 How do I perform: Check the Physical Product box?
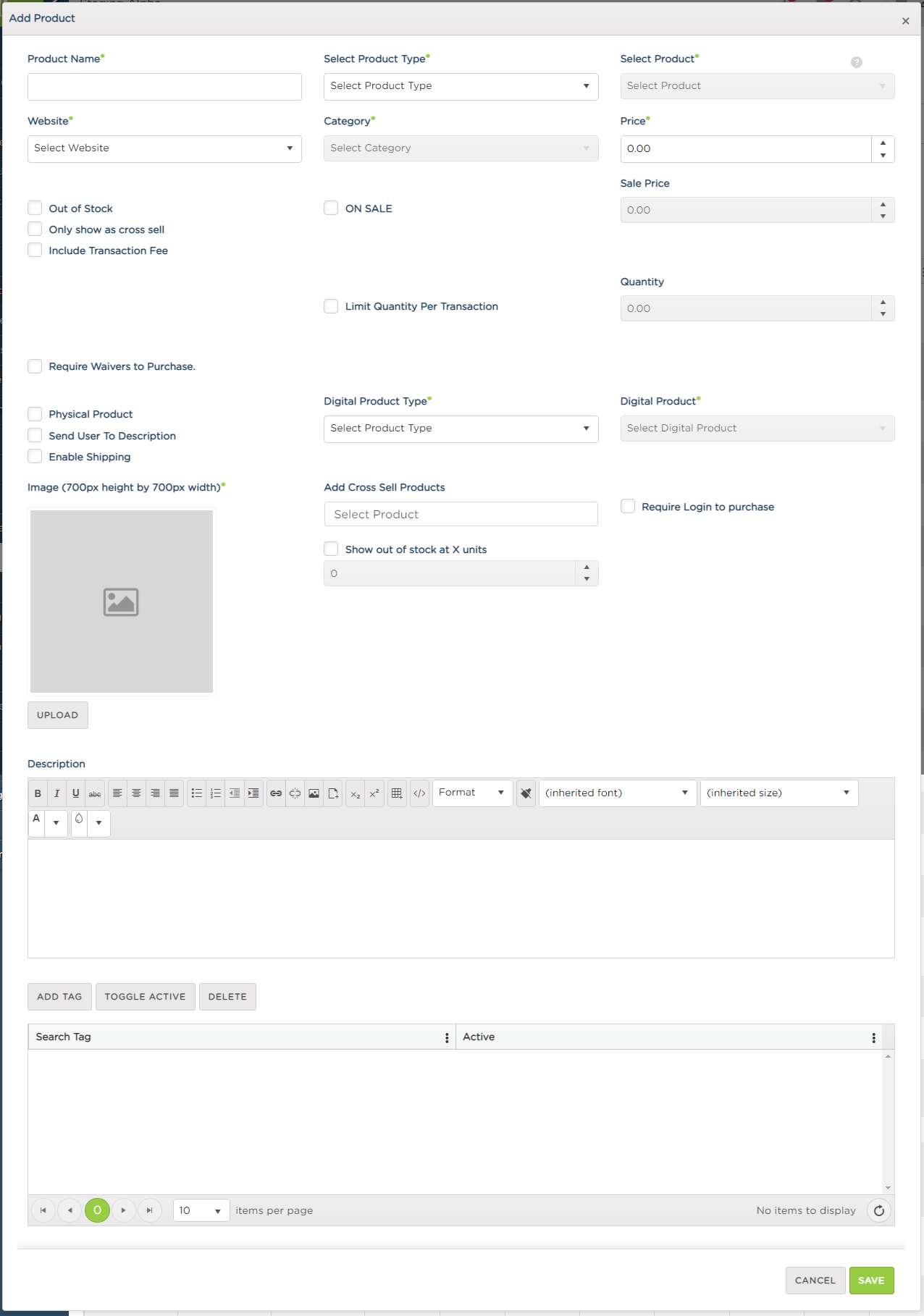35,414
